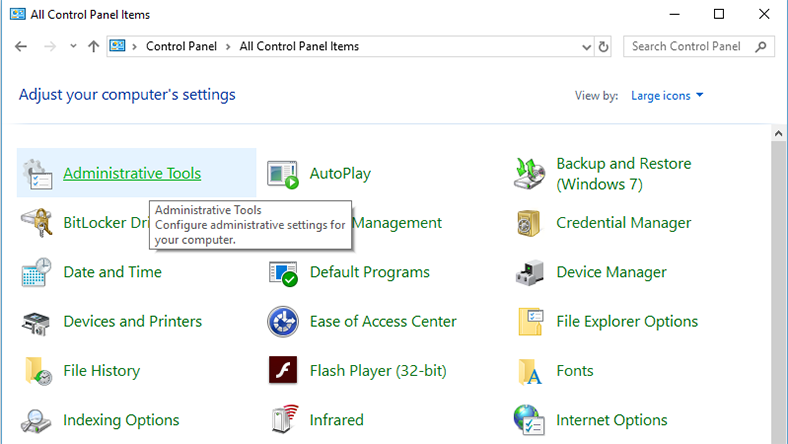Open the Internet Options link
This screenshot has height=444, width=788.
coord(612,420)
